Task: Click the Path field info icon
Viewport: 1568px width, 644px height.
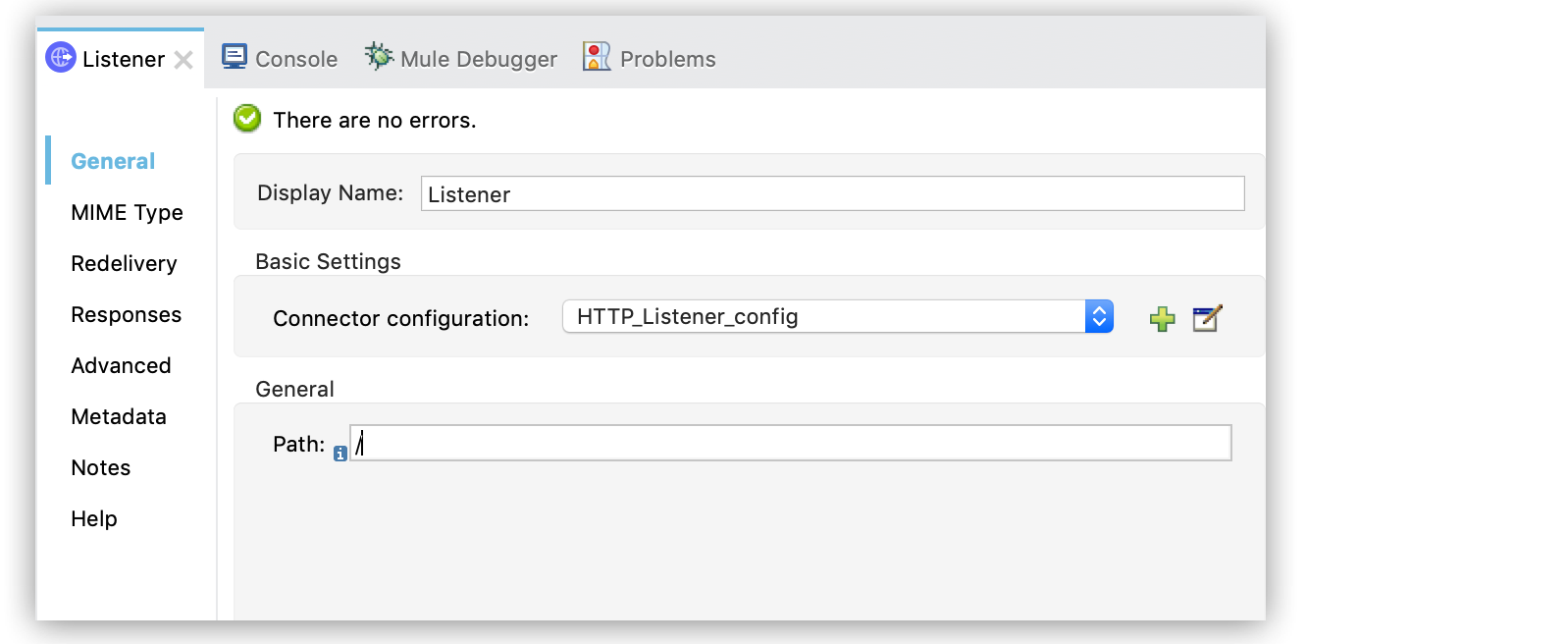Action: click(340, 454)
